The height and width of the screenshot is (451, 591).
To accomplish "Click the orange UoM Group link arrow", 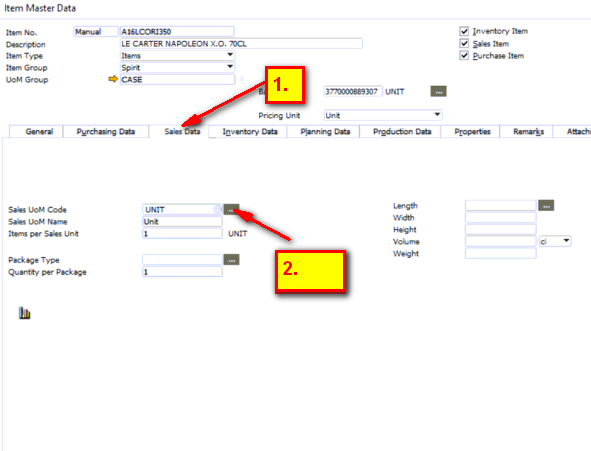I will 113,79.
